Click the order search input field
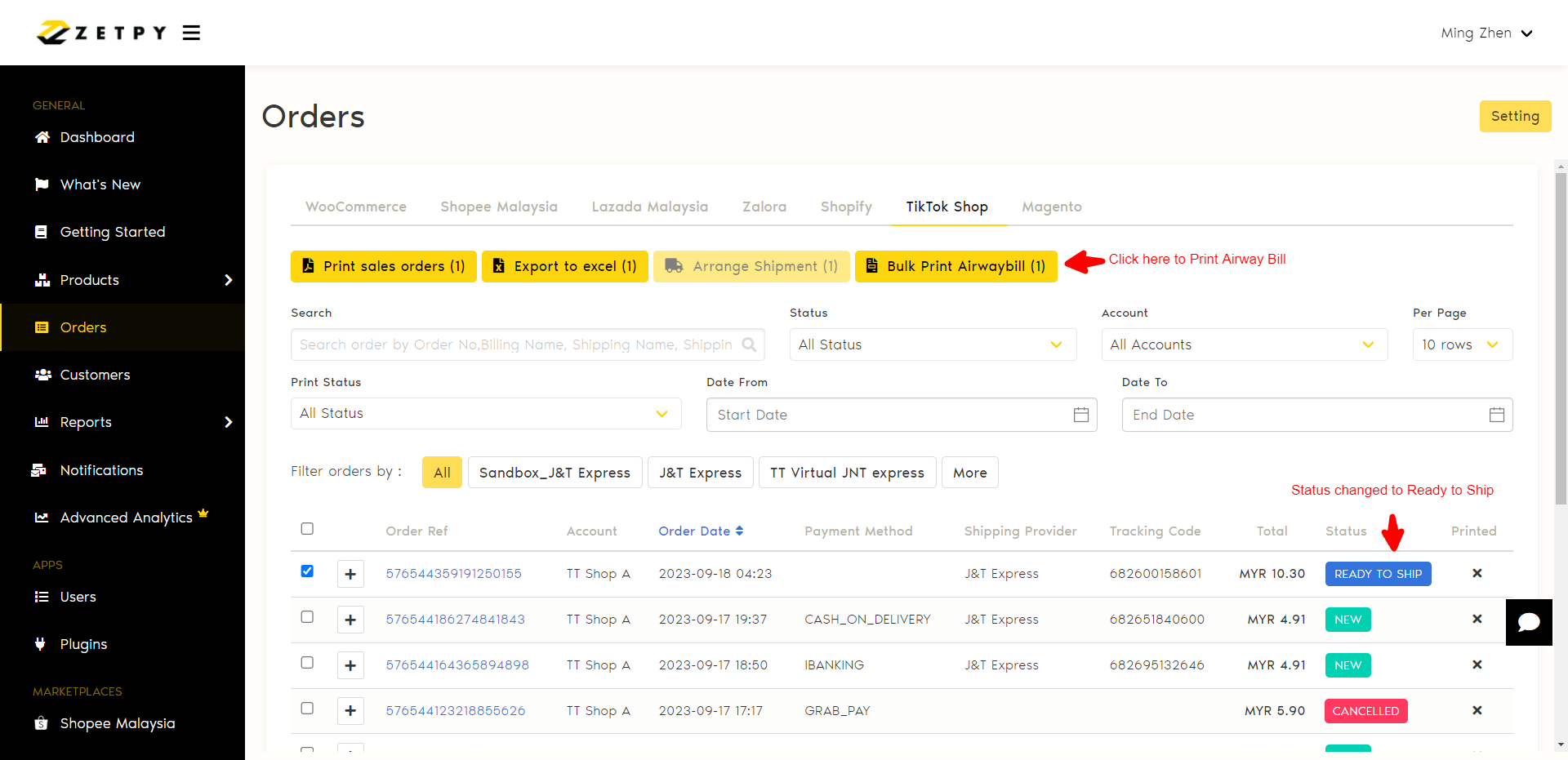1568x760 pixels. click(514, 344)
